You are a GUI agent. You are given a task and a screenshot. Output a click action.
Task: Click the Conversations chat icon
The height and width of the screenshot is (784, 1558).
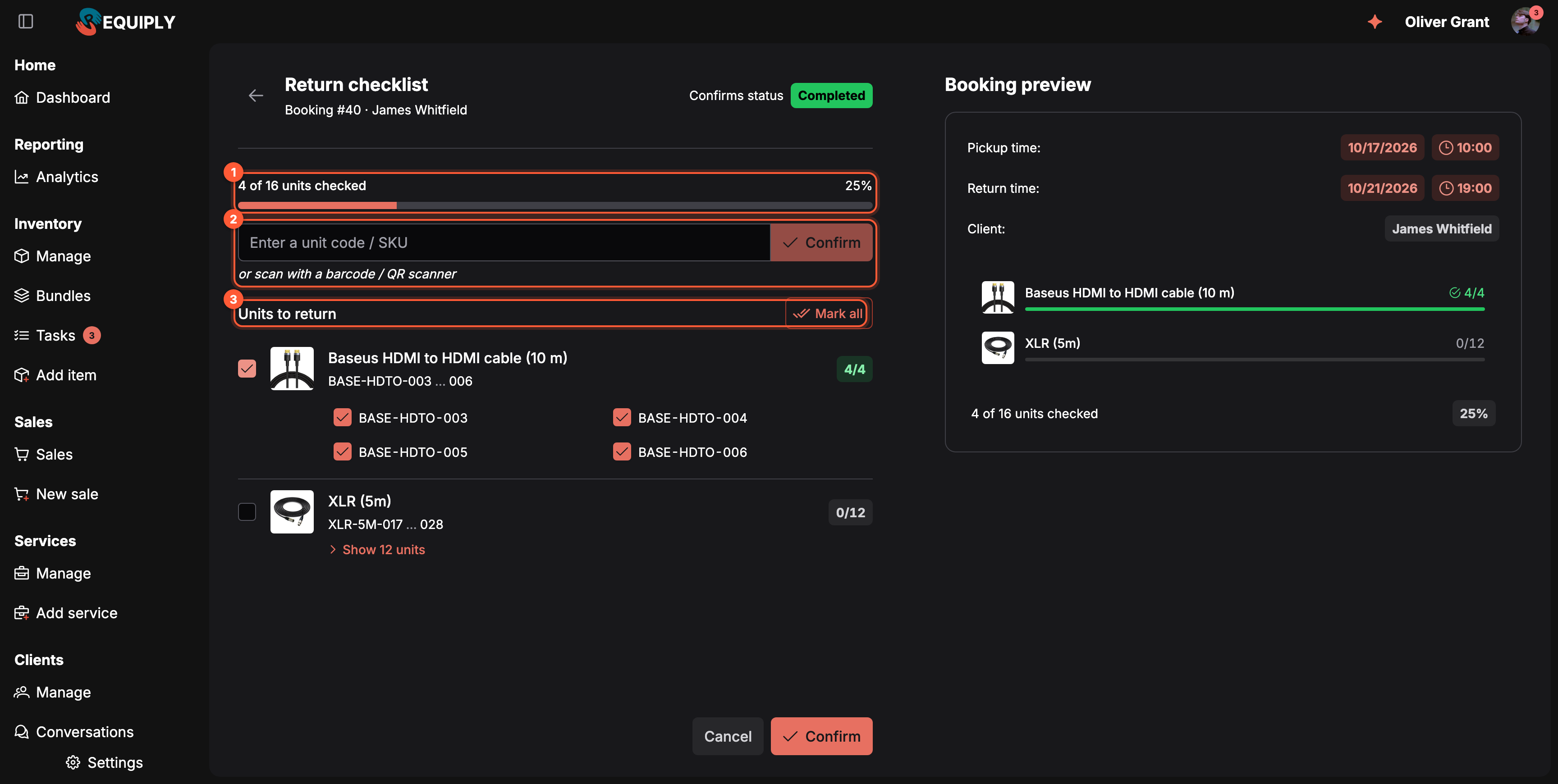tap(22, 731)
